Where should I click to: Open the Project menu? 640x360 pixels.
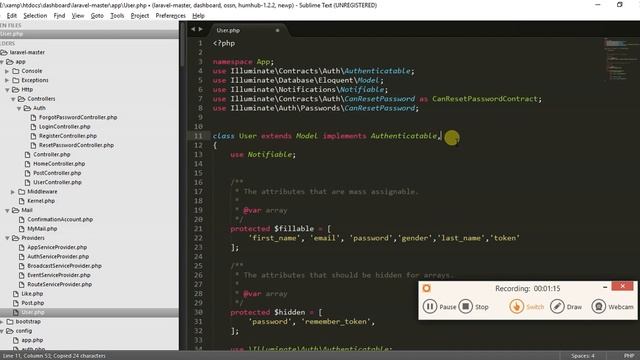pyautogui.click(x=140, y=16)
